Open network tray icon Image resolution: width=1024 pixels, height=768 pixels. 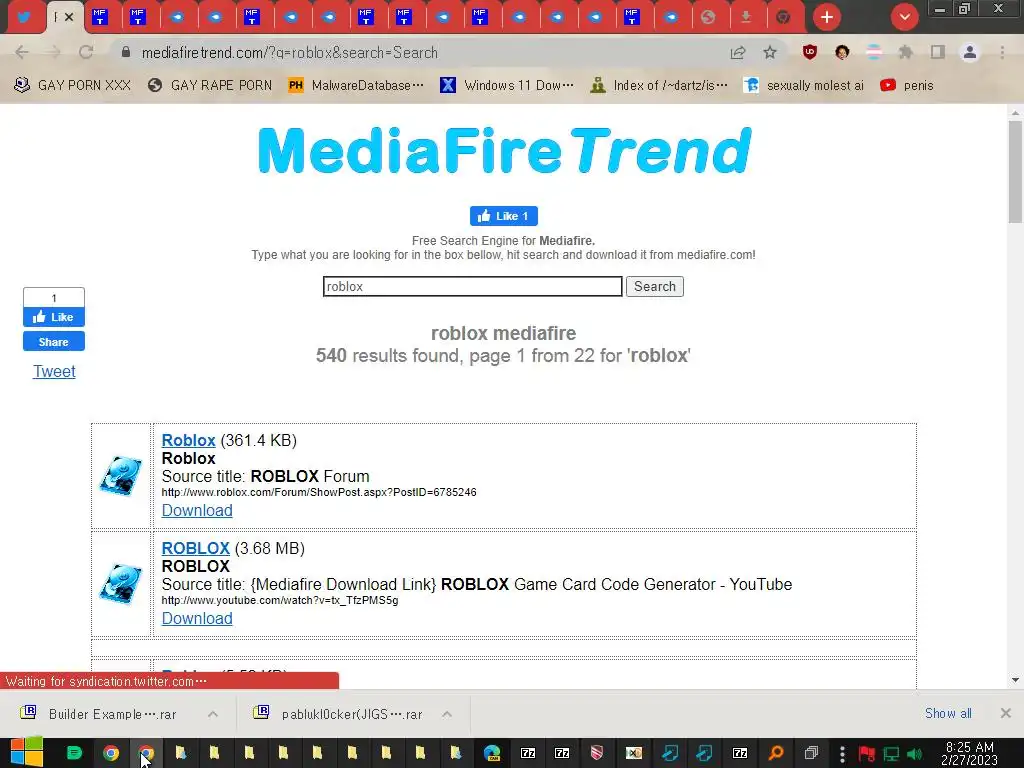(891, 754)
